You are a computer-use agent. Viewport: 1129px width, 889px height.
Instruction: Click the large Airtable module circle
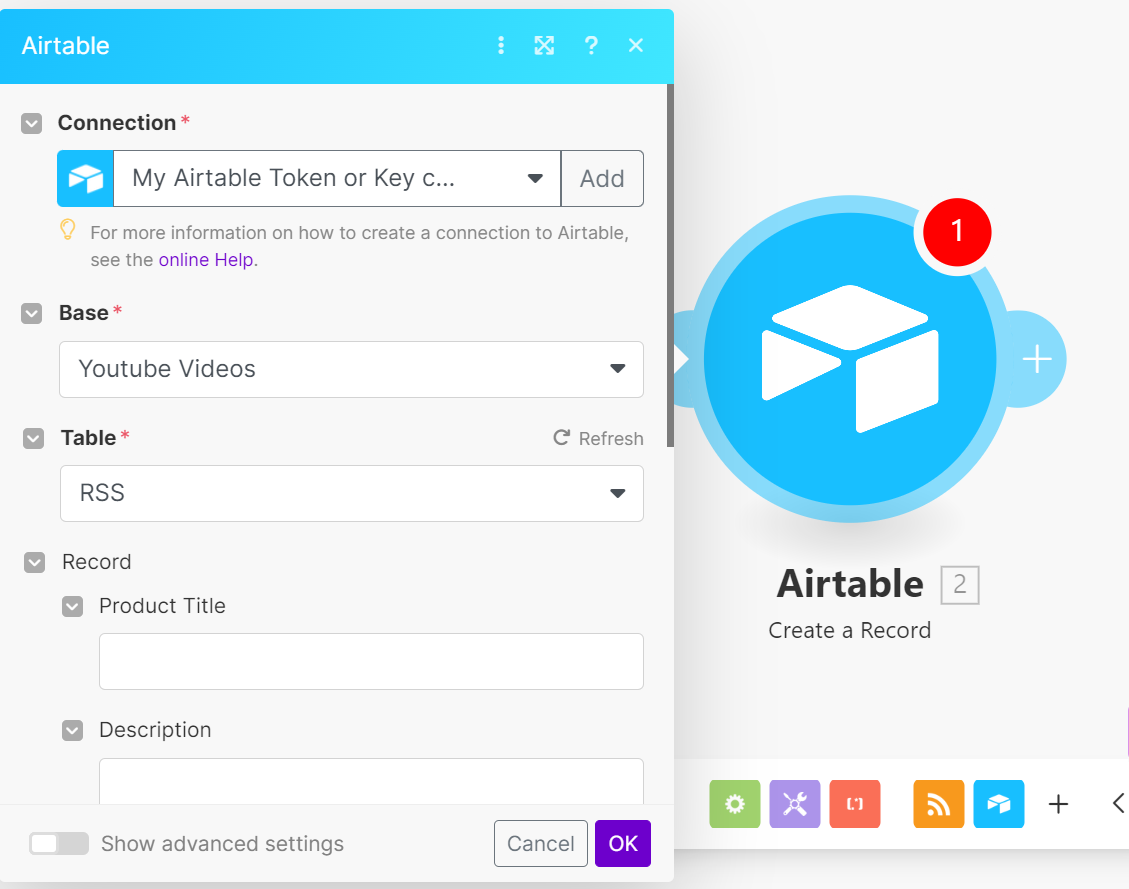click(x=850, y=358)
